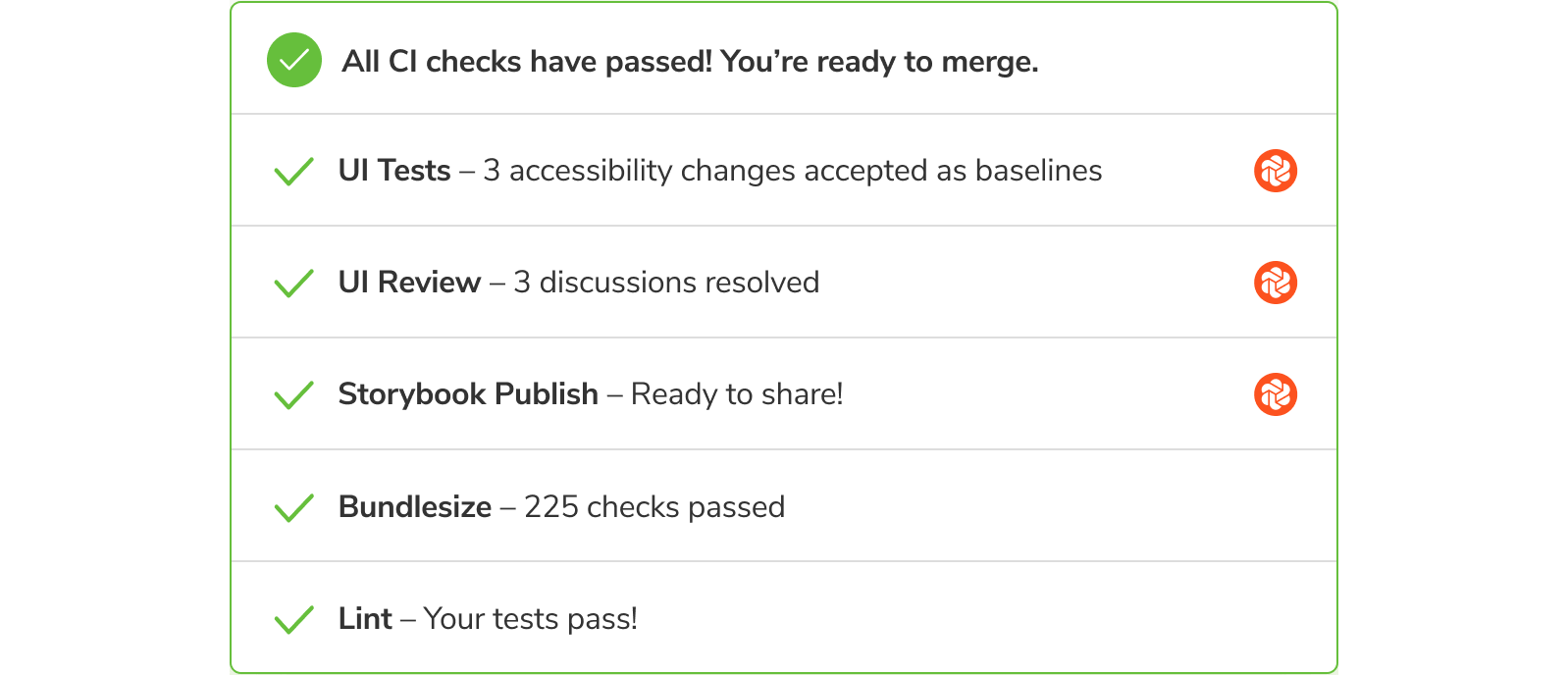The image size is (1568, 675).
Task: Open the ChatGPT icon beside UI Review
Action: [x=1277, y=282]
